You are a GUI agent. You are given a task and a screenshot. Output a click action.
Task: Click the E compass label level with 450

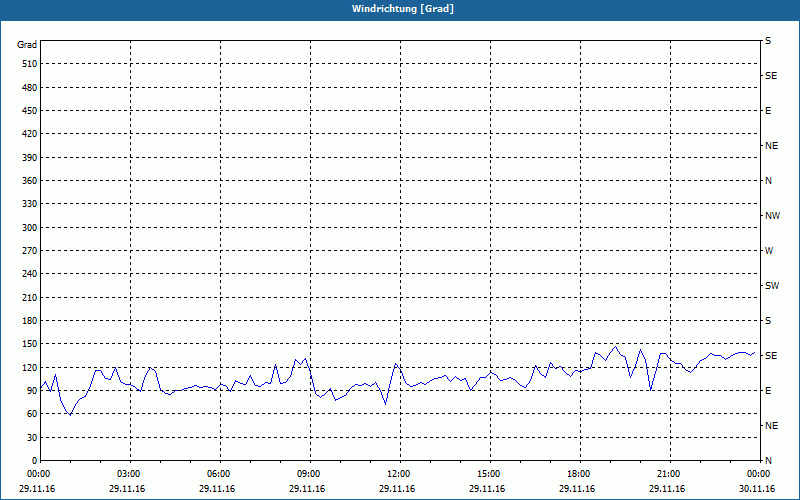coord(768,111)
